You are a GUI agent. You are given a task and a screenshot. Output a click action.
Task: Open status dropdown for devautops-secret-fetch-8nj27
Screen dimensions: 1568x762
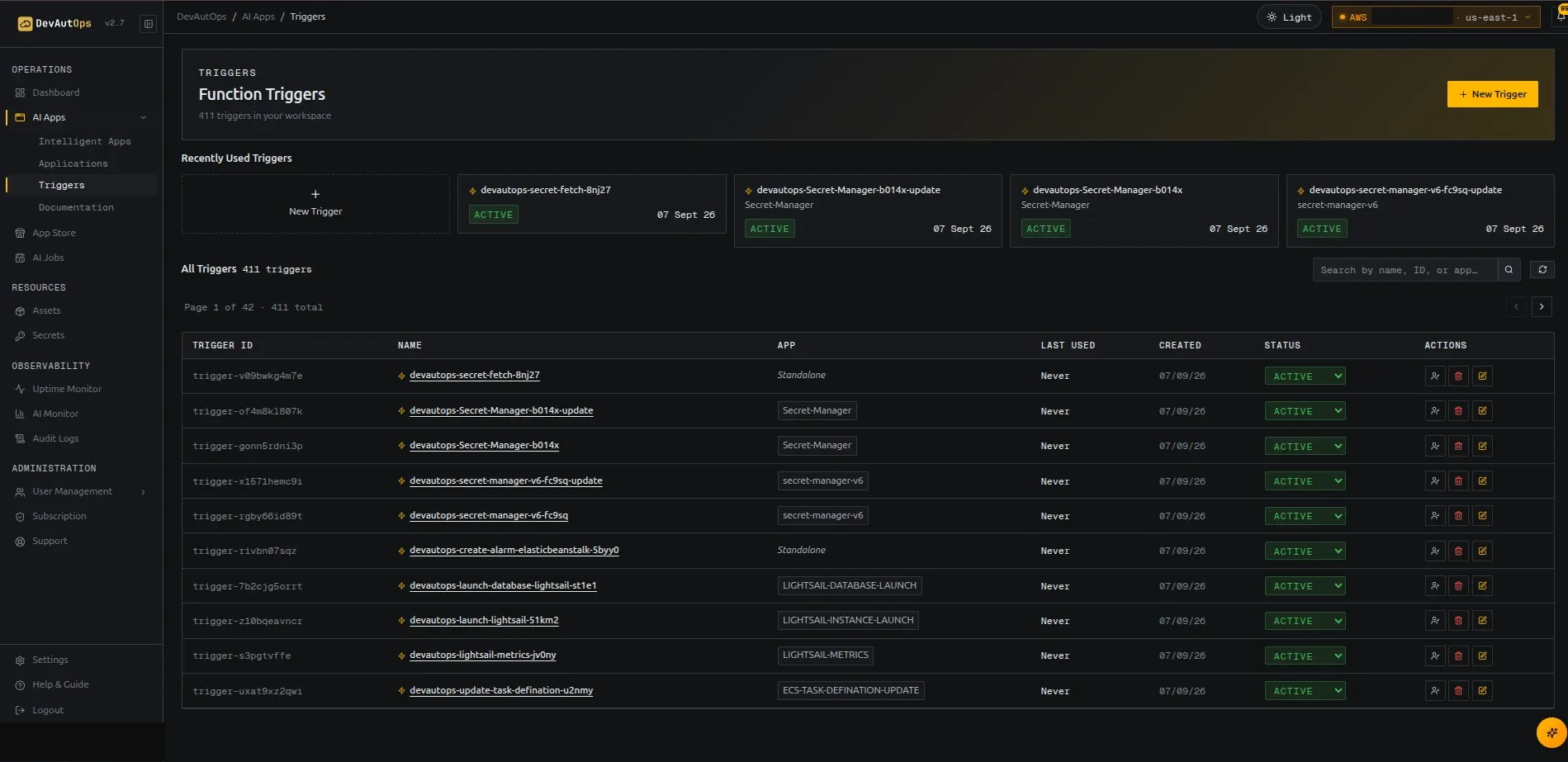1305,376
